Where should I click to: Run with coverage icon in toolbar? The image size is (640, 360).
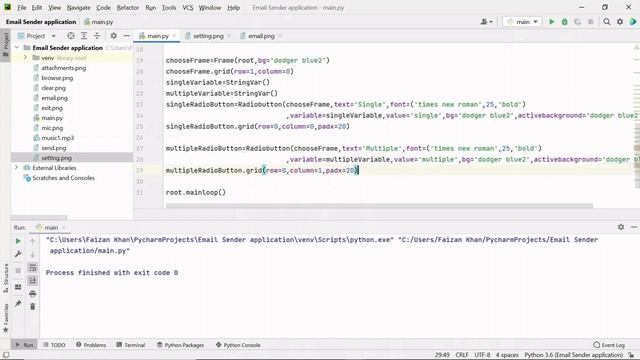pyautogui.click(x=577, y=22)
